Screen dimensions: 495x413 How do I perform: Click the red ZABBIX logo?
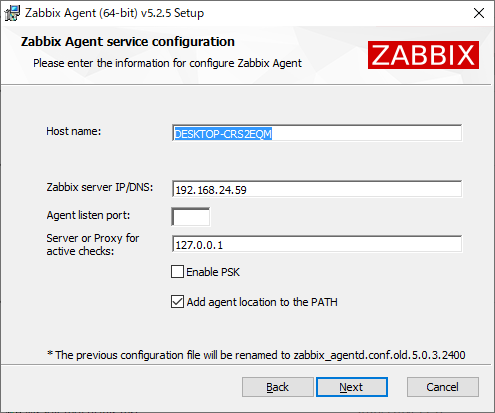423,55
